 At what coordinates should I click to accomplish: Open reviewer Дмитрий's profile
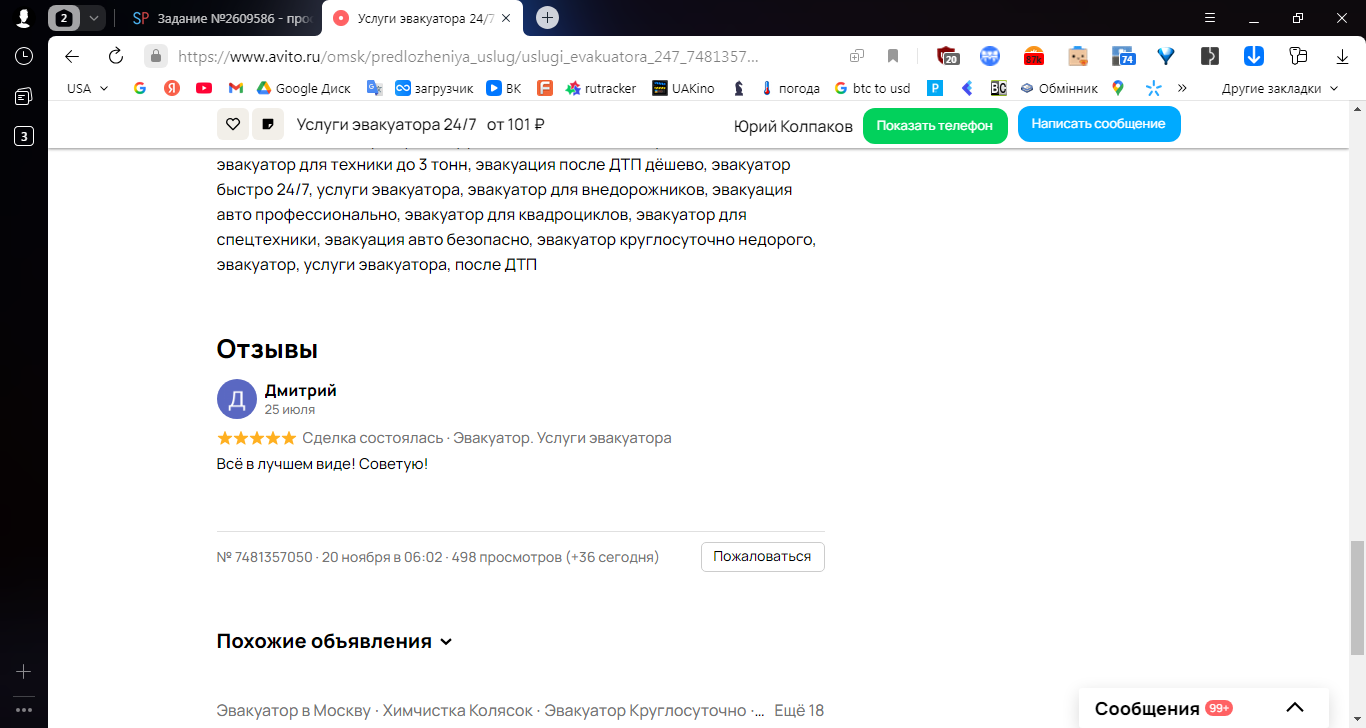pos(301,390)
